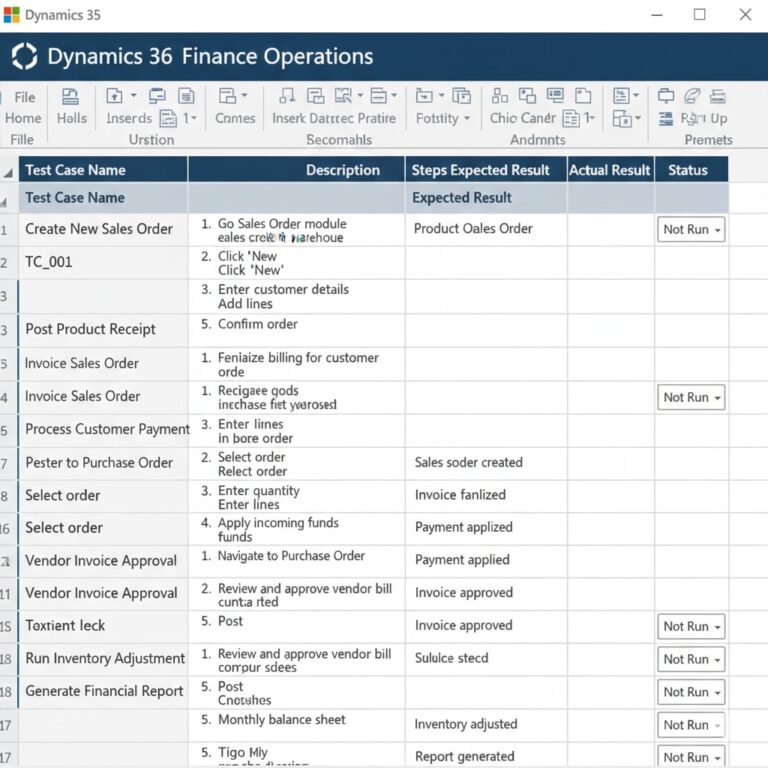Click the Process Customer Payment row
The width and height of the screenshot is (768, 768).
coord(373,430)
